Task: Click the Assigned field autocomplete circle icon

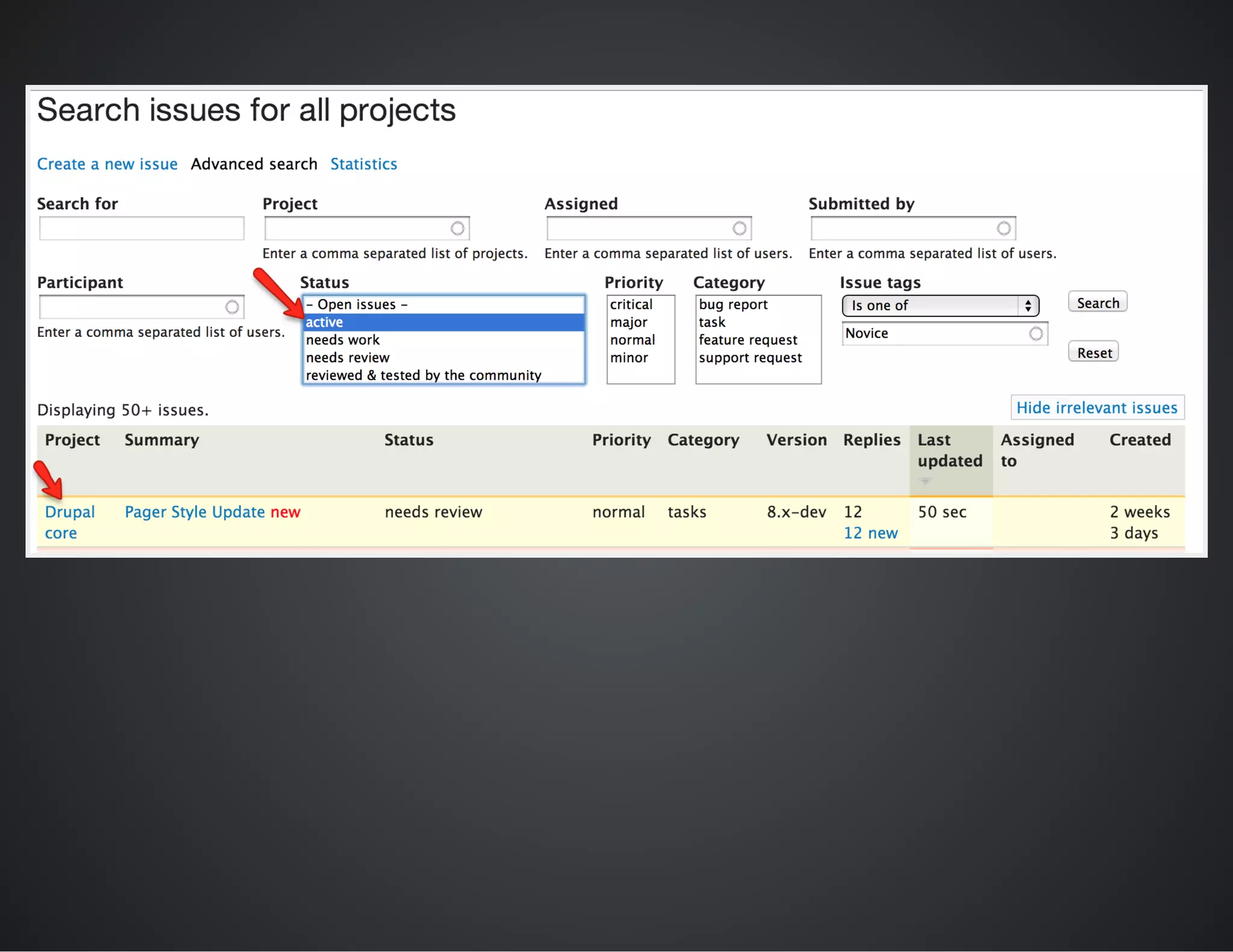Action: point(739,229)
